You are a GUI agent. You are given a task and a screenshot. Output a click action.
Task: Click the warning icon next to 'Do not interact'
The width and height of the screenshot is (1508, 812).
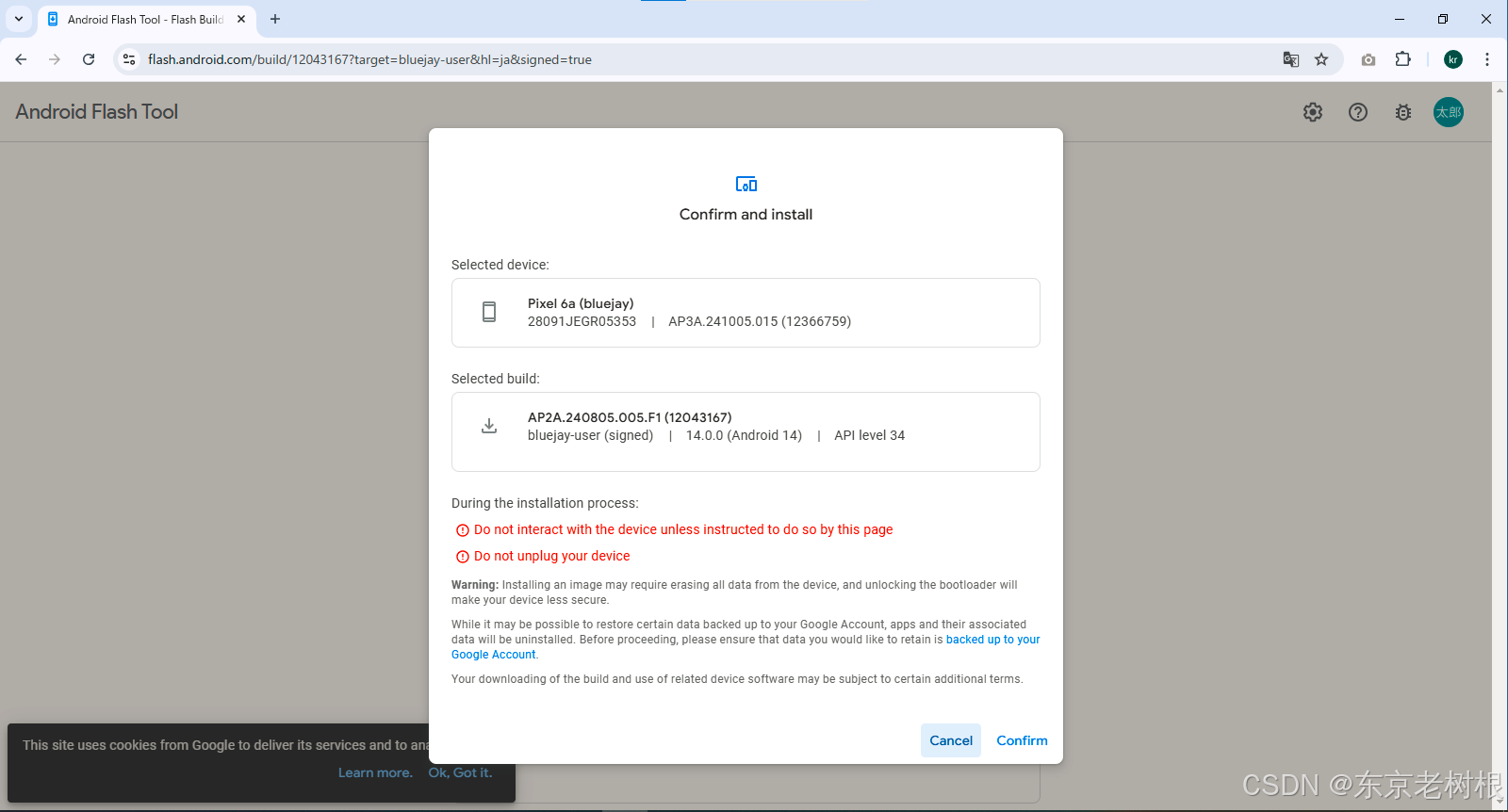pyautogui.click(x=463, y=530)
